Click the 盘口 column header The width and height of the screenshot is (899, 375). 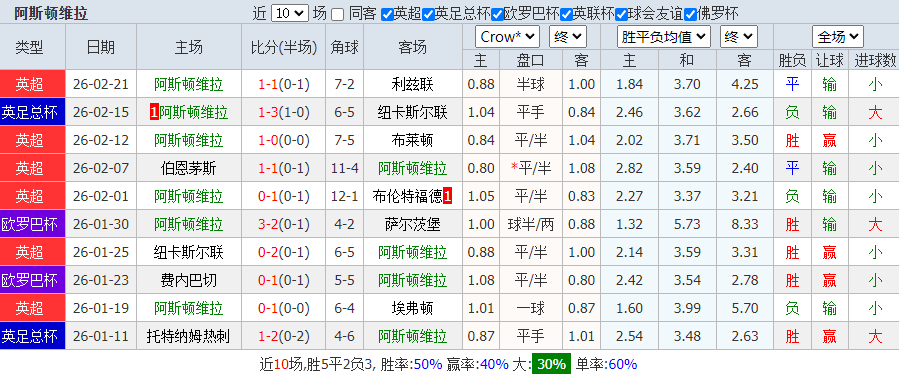pos(531,60)
